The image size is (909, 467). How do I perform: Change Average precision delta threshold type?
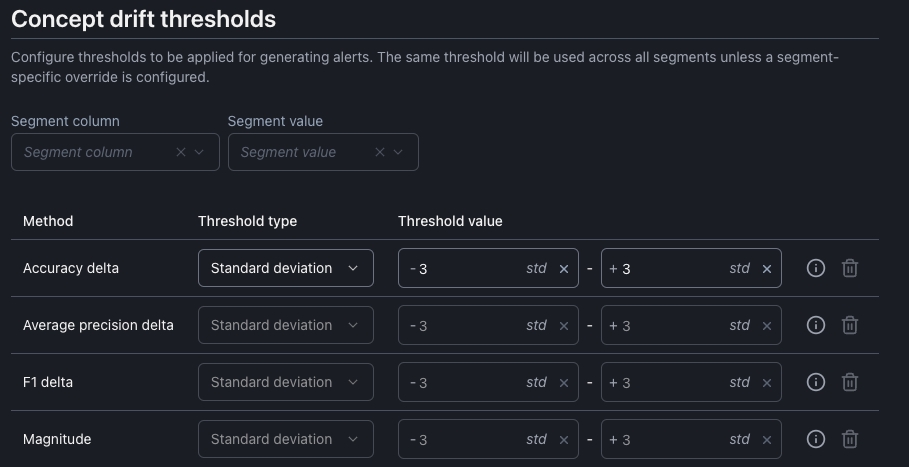coord(285,325)
